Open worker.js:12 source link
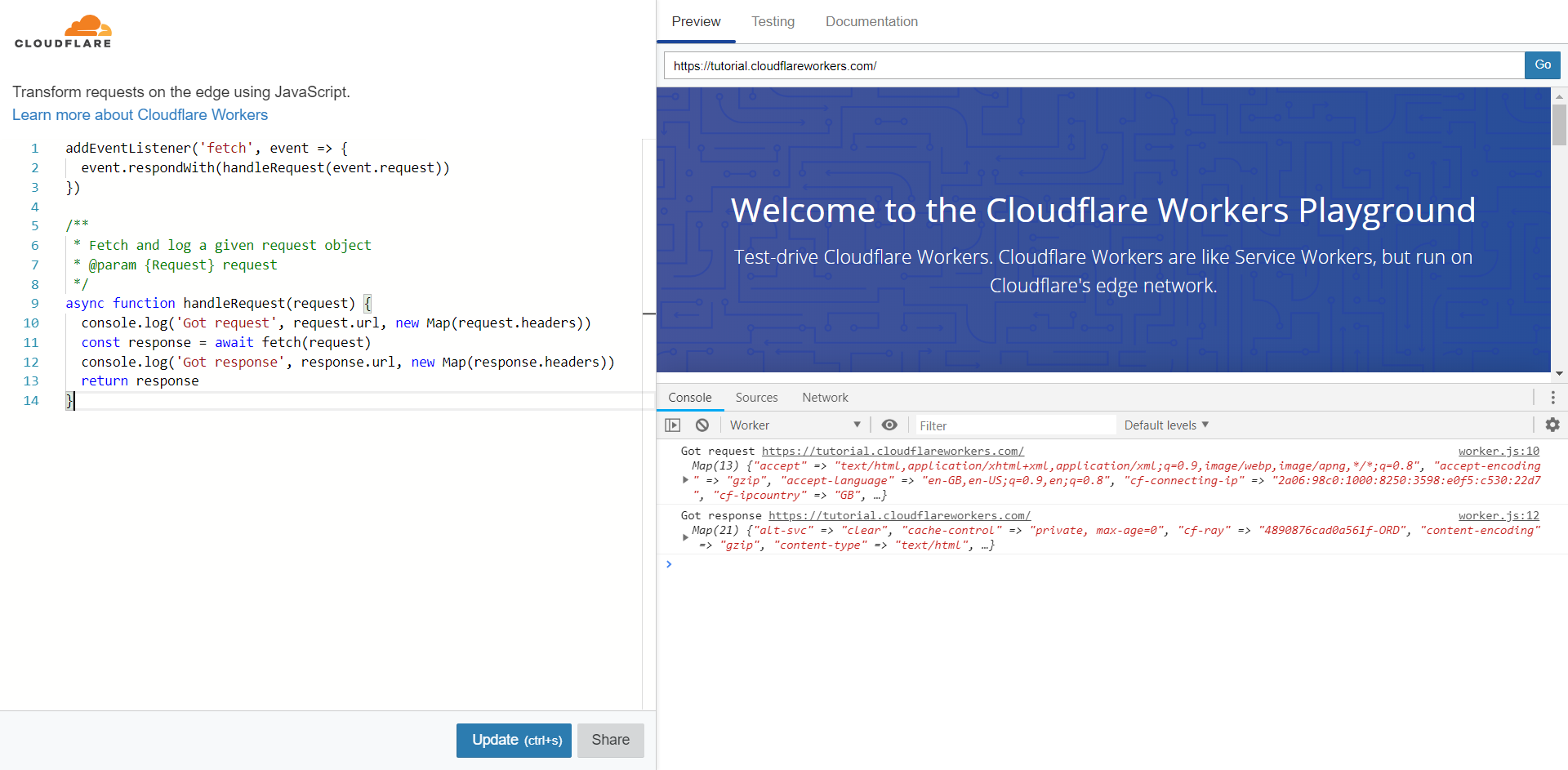The image size is (1568, 770). (1499, 515)
